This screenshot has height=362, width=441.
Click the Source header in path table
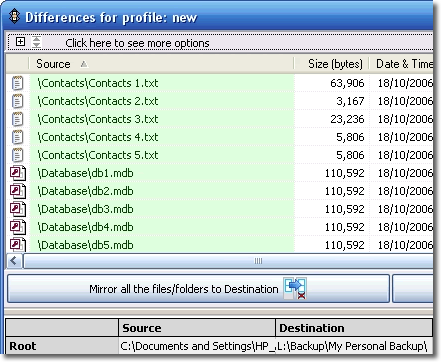(x=197, y=328)
